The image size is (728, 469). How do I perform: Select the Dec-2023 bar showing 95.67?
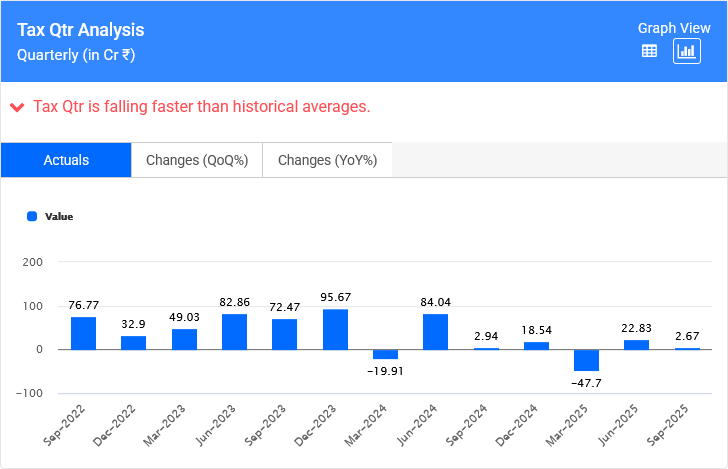coord(335,329)
